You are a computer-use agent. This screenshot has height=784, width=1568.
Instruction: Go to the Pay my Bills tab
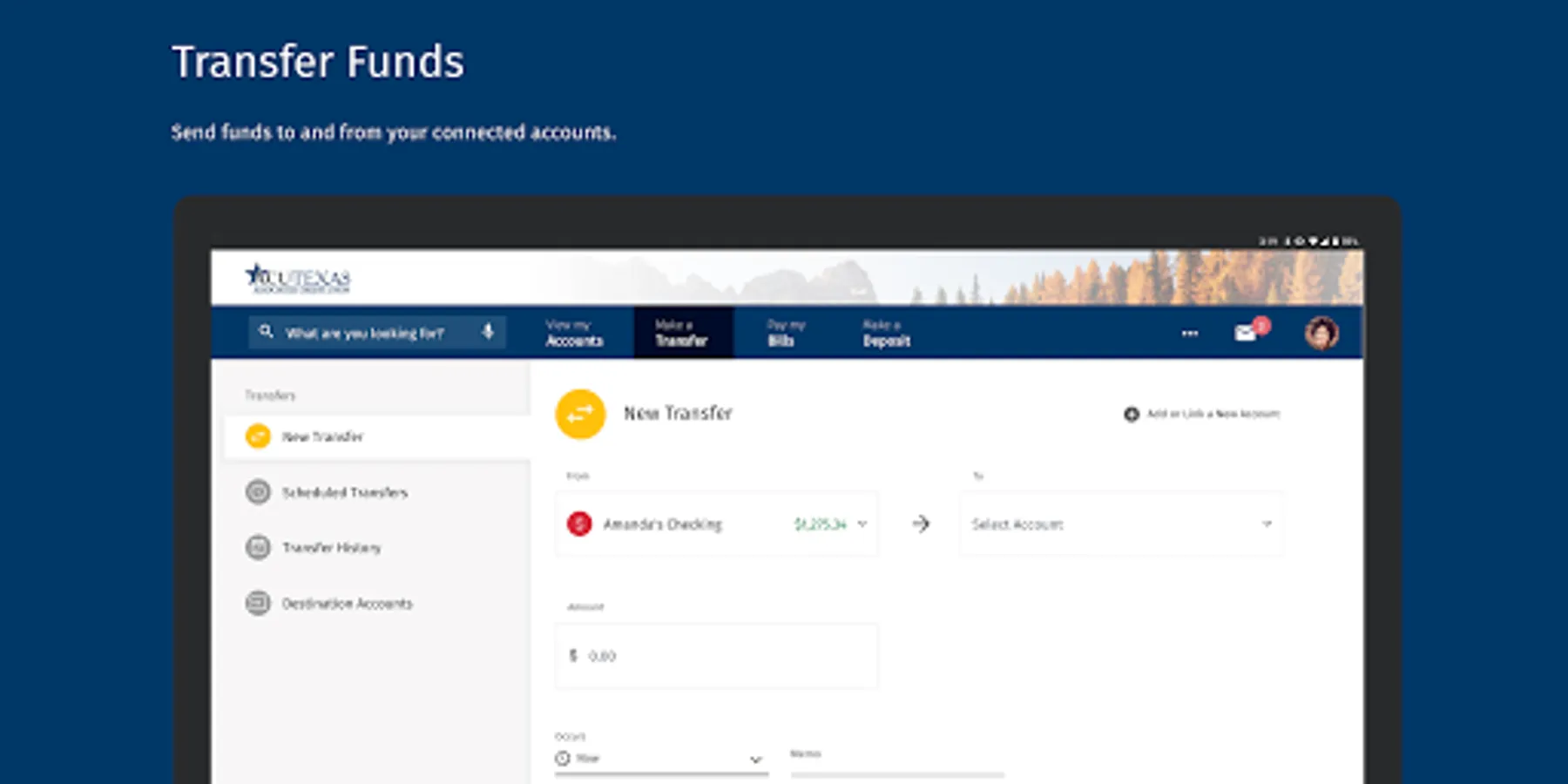[786, 333]
